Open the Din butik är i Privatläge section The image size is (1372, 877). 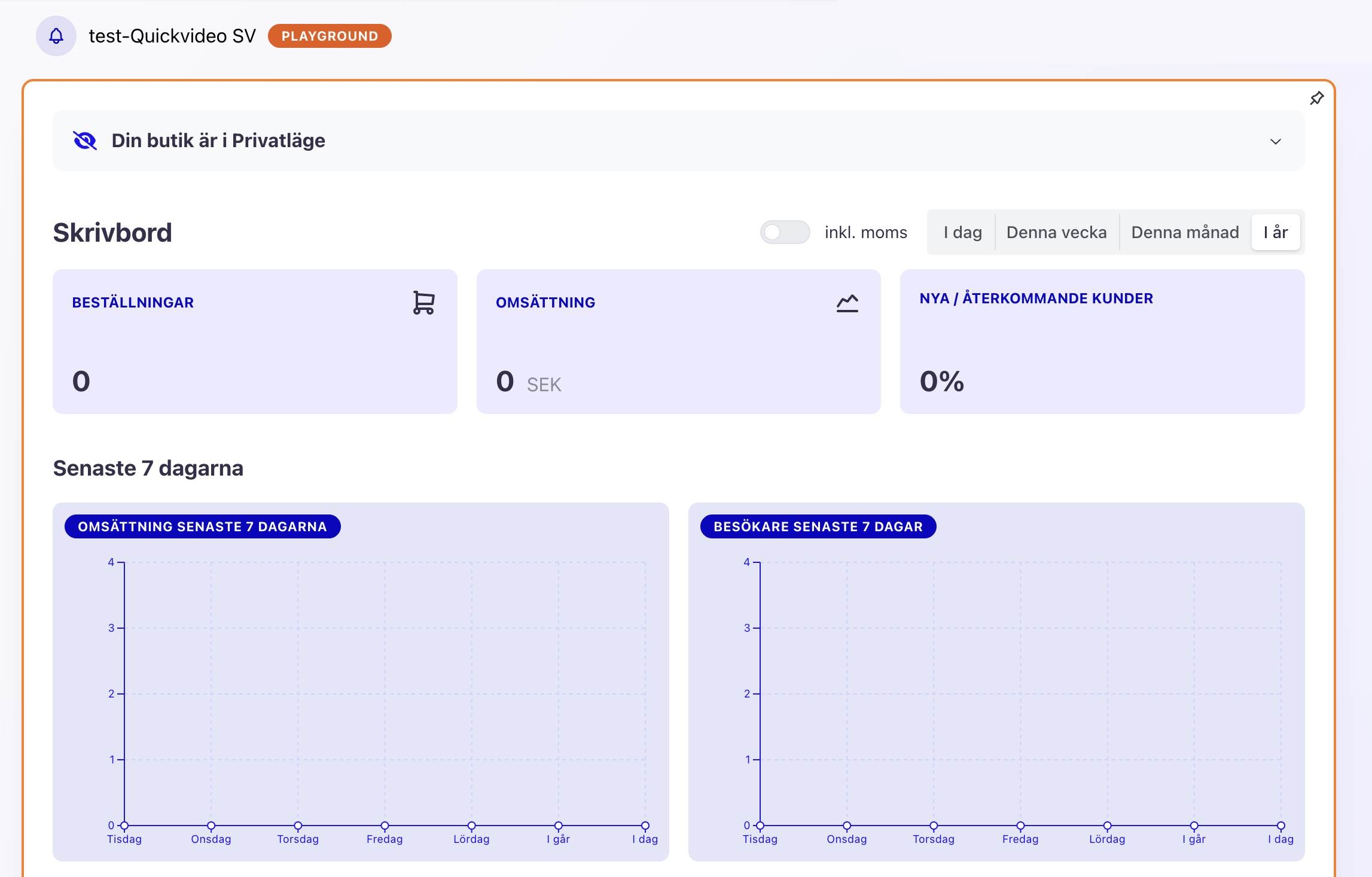(x=218, y=141)
